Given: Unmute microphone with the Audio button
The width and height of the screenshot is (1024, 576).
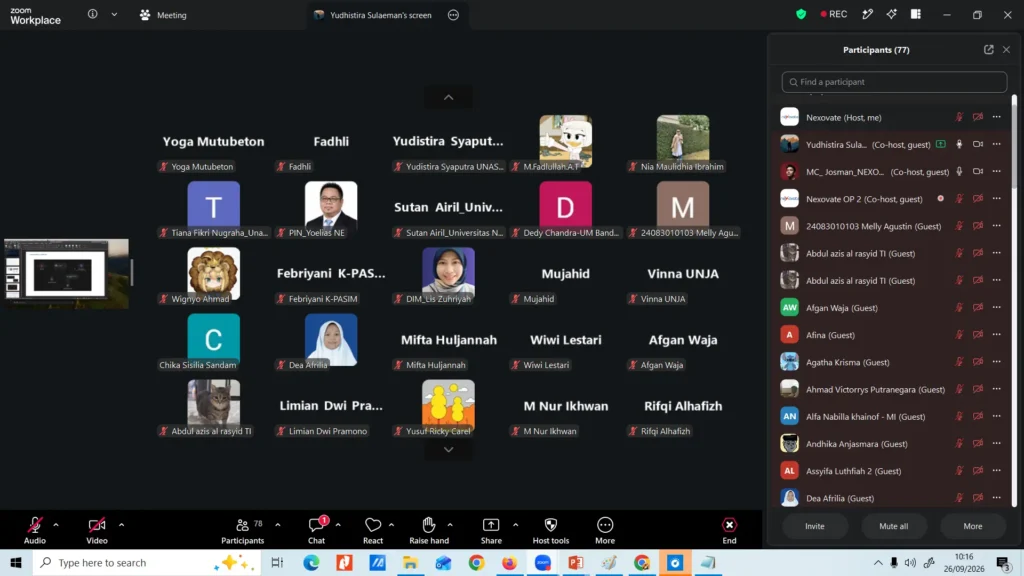Looking at the screenshot, I should point(35,530).
